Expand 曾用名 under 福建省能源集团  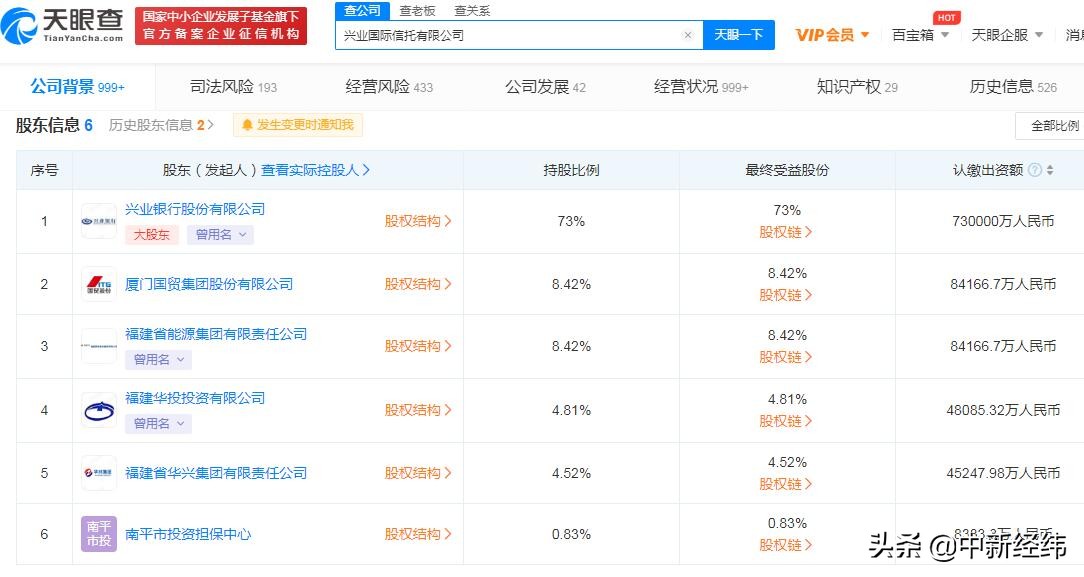click(x=158, y=359)
